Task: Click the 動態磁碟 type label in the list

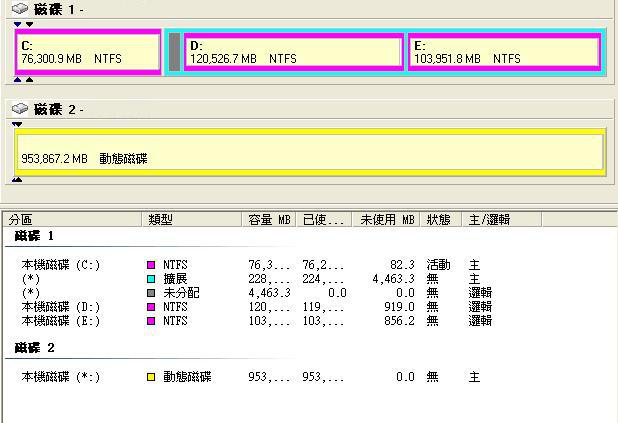Action: pos(187,377)
